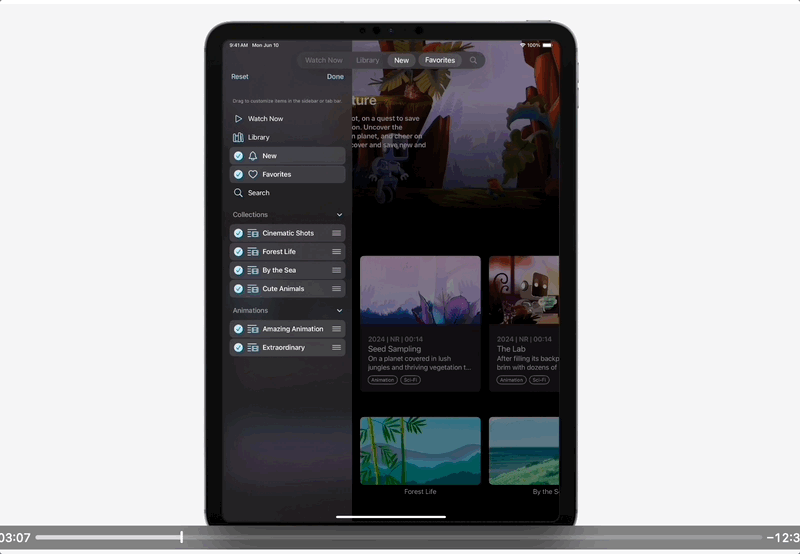The height and width of the screenshot is (554, 800).
Task: Click the Extraordinary collection icon
Action: pos(253,347)
